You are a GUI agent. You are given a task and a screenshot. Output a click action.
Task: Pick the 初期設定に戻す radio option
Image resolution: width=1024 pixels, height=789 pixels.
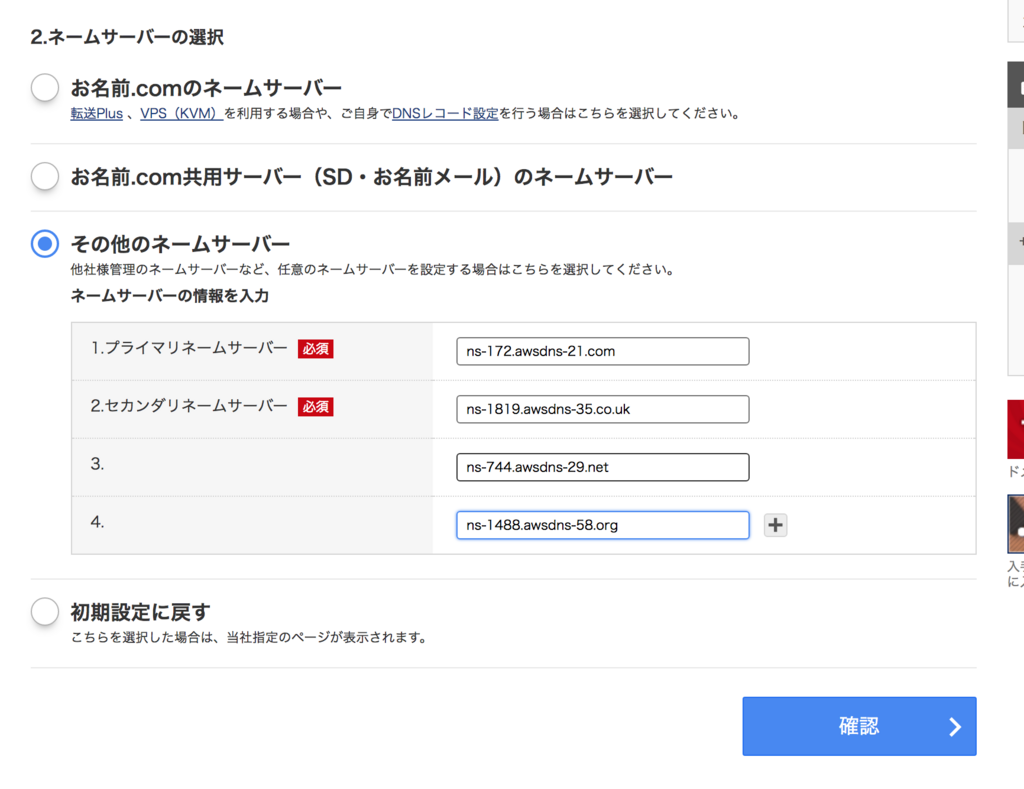point(45,611)
